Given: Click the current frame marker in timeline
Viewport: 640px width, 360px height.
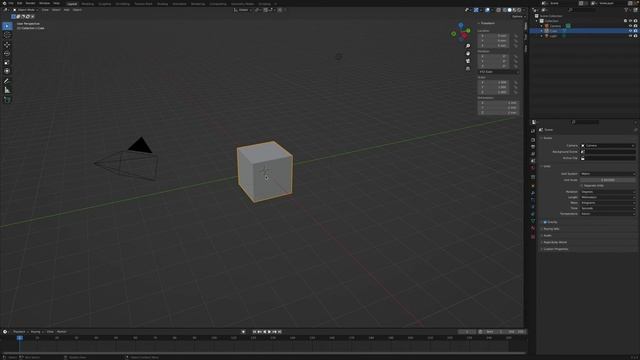Looking at the screenshot, I should point(20,338).
